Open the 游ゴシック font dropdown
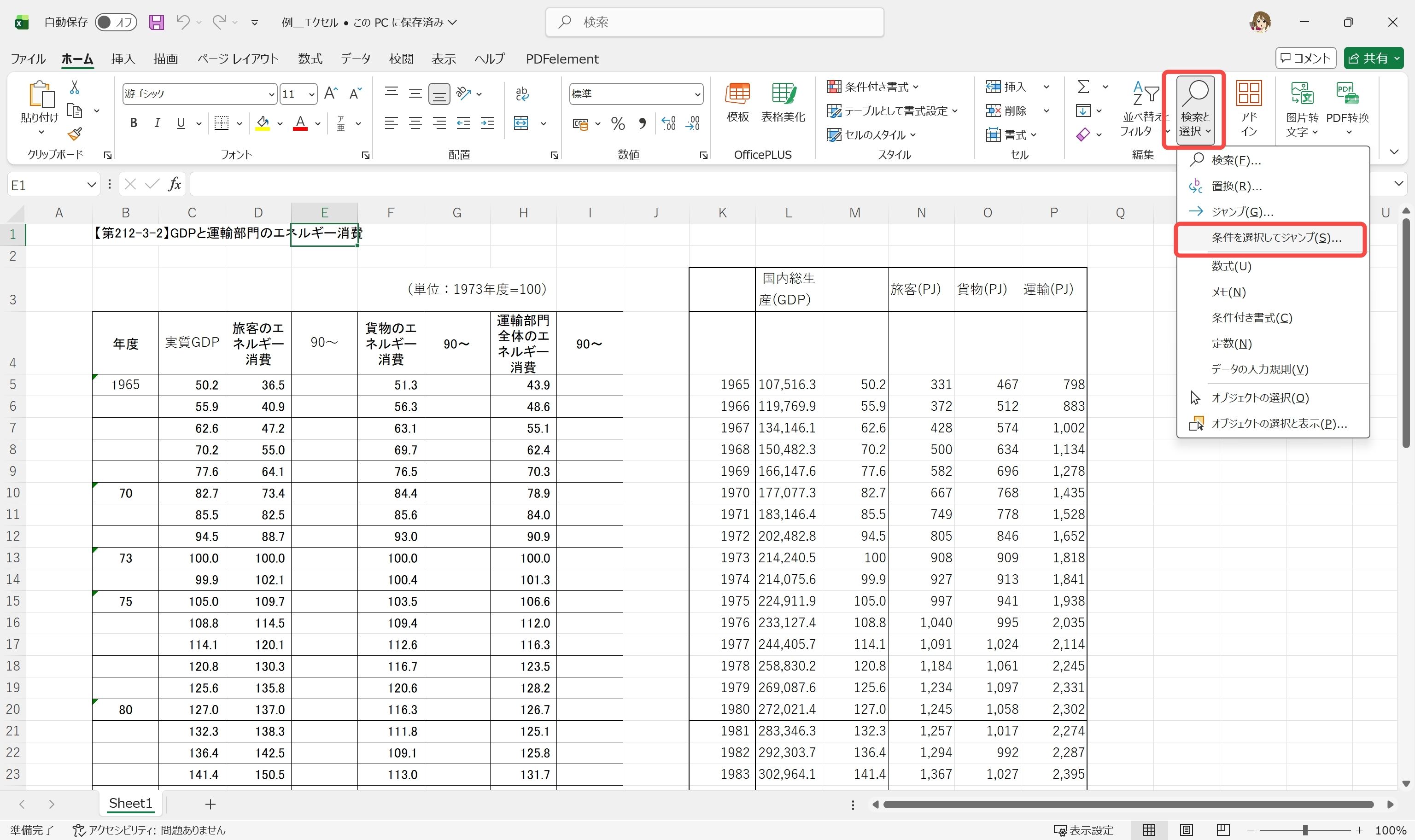Image resolution: width=1415 pixels, height=840 pixels. pyautogui.click(x=271, y=93)
